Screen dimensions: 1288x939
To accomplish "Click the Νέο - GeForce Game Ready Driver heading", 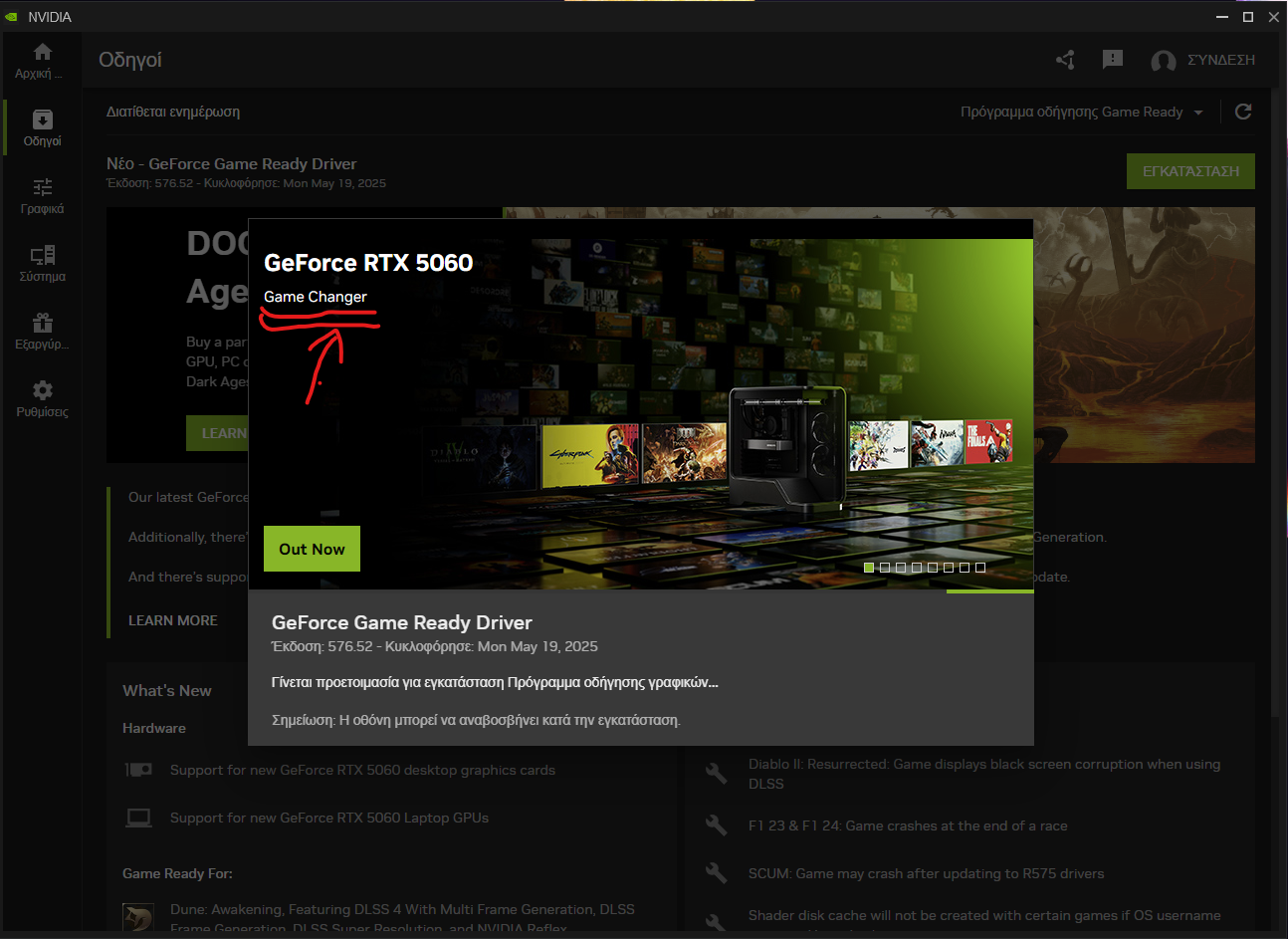I will point(232,163).
